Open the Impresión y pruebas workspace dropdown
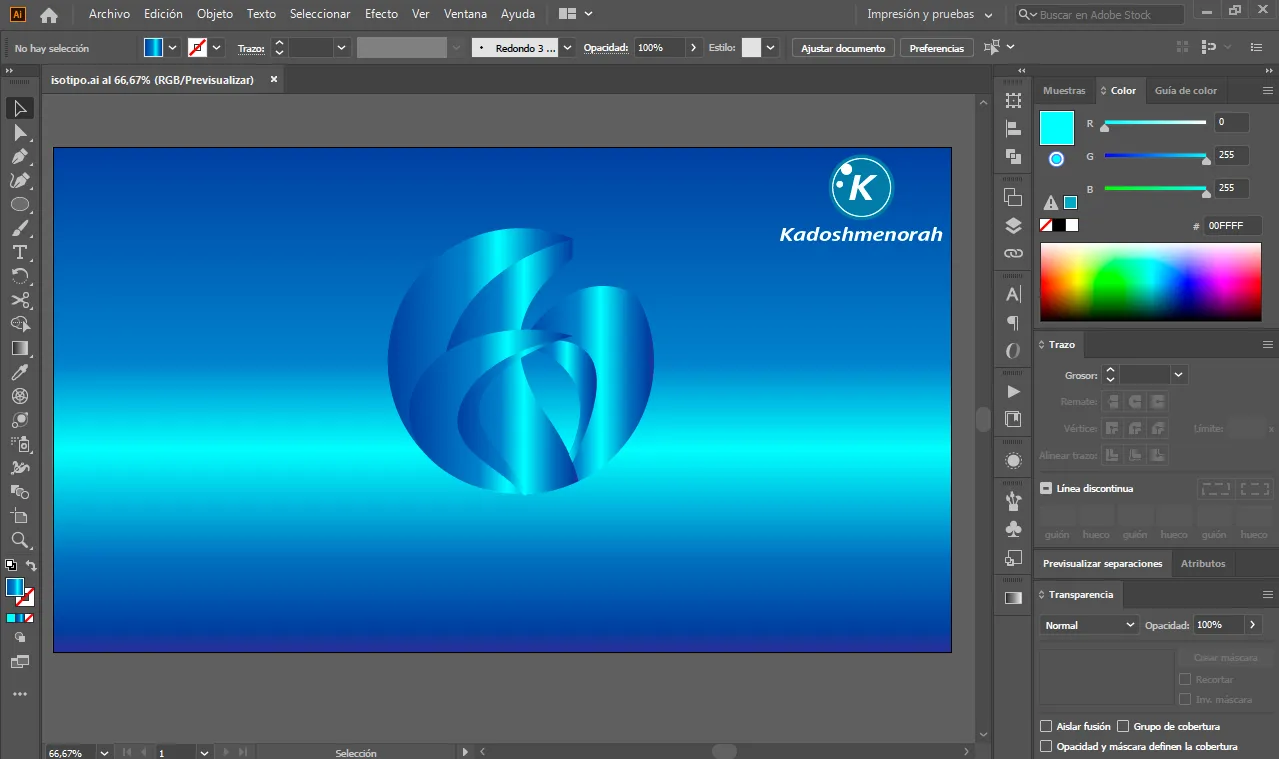 point(929,15)
